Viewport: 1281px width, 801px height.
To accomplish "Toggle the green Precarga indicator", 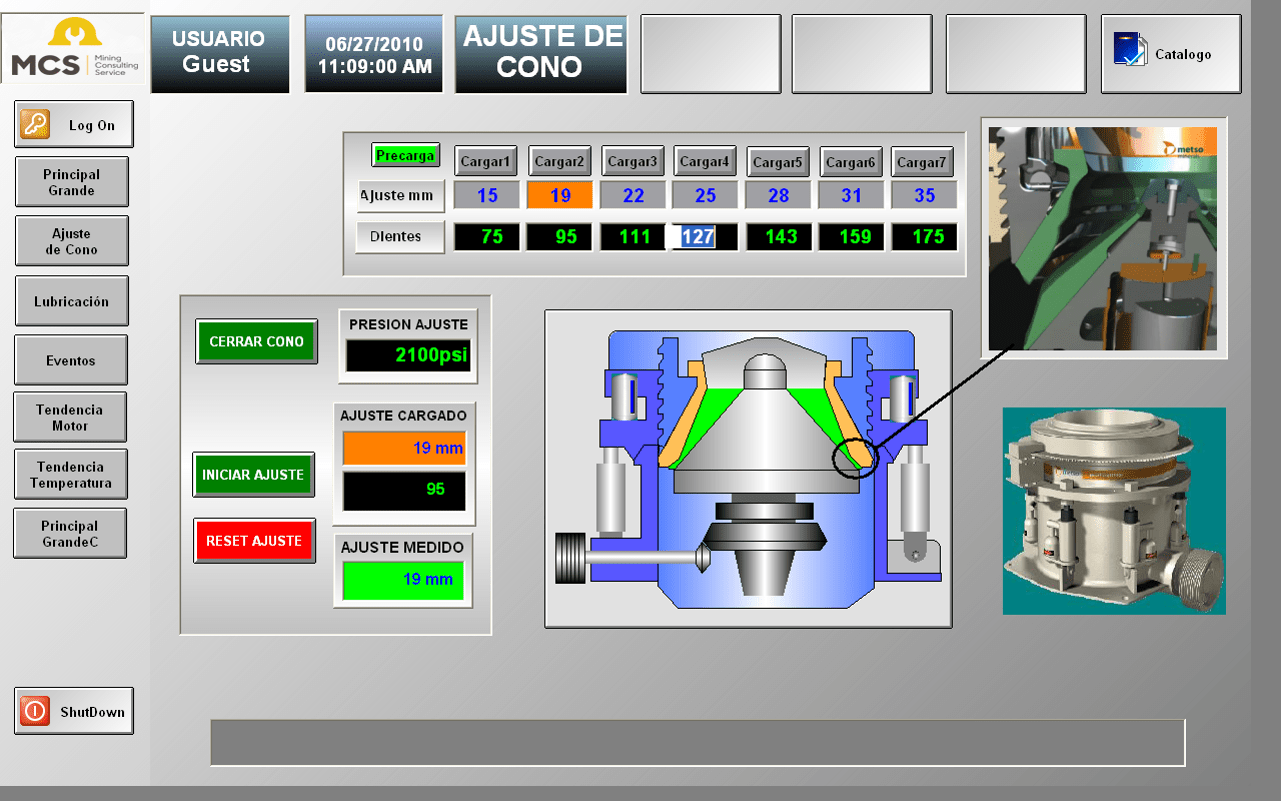I will click(x=405, y=155).
